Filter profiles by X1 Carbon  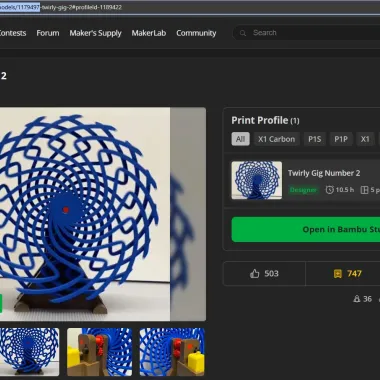pos(277,139)
